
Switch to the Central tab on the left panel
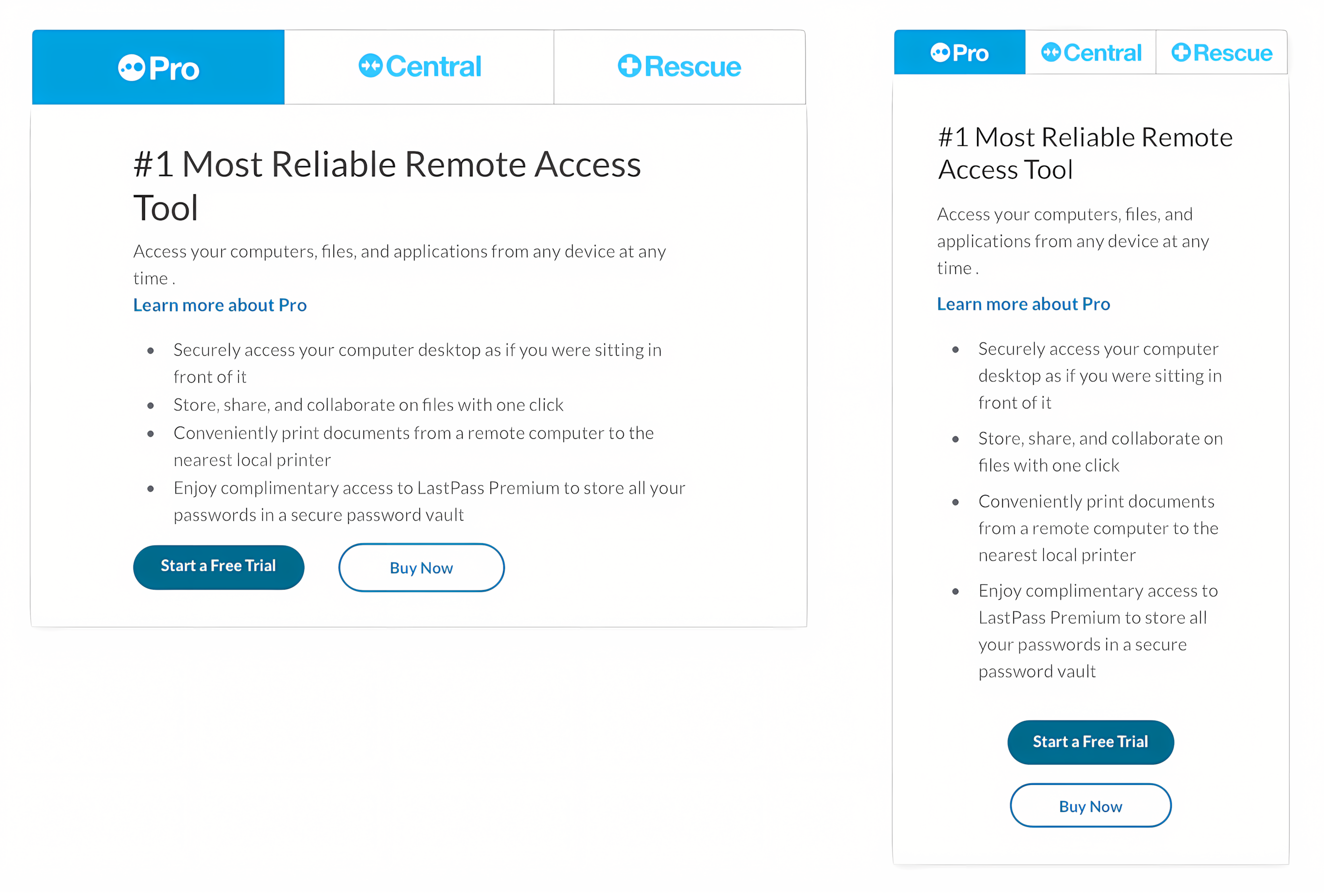420,66
